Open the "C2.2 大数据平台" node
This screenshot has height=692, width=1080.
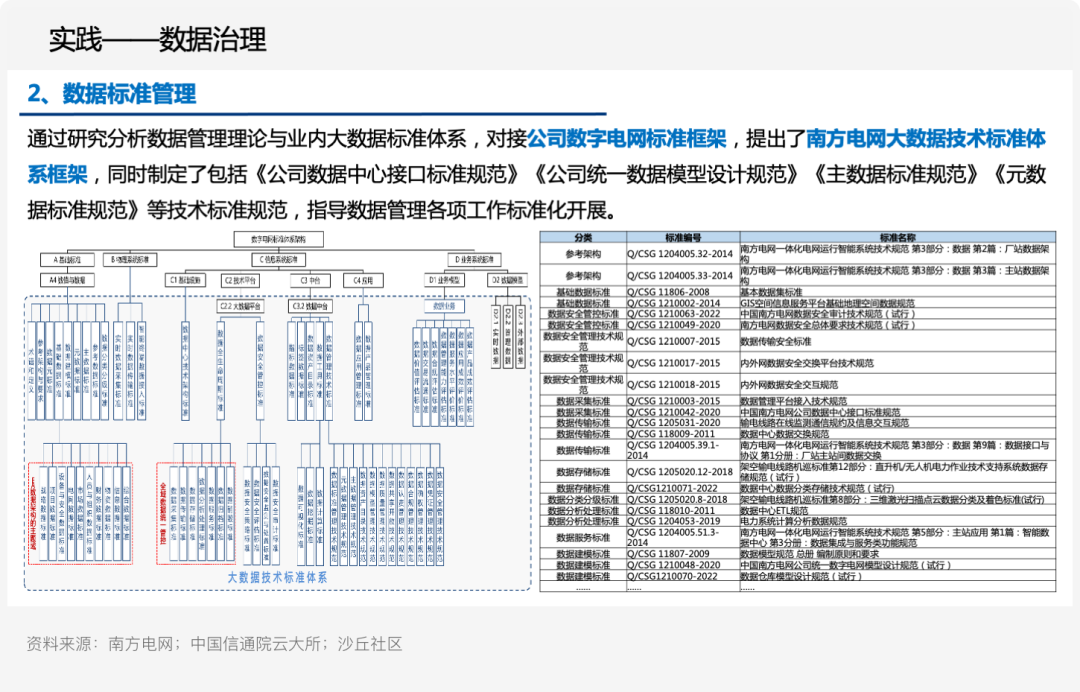click(x=241, y=305)
